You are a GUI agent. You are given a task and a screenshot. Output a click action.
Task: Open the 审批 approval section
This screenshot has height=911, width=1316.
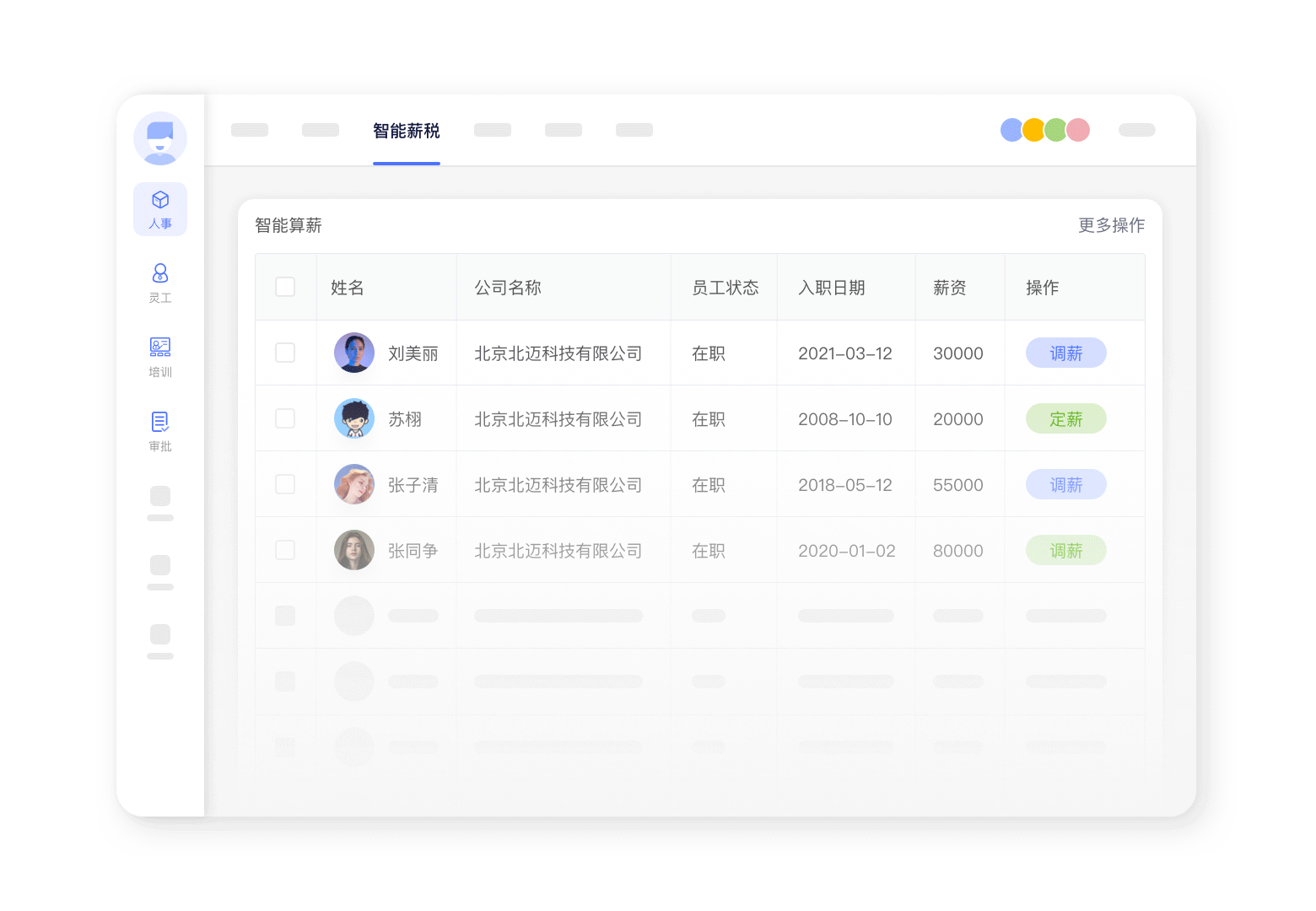tap(160, 431)
